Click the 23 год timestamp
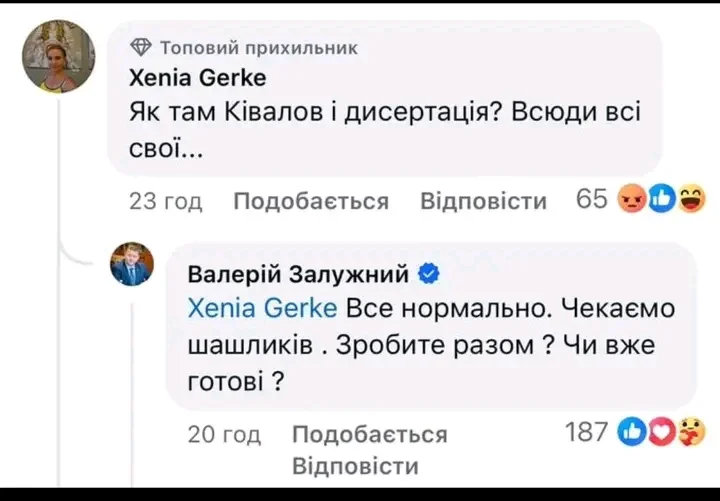The width and height of the screenshot is (720, 501). click(x=166, y=201)
